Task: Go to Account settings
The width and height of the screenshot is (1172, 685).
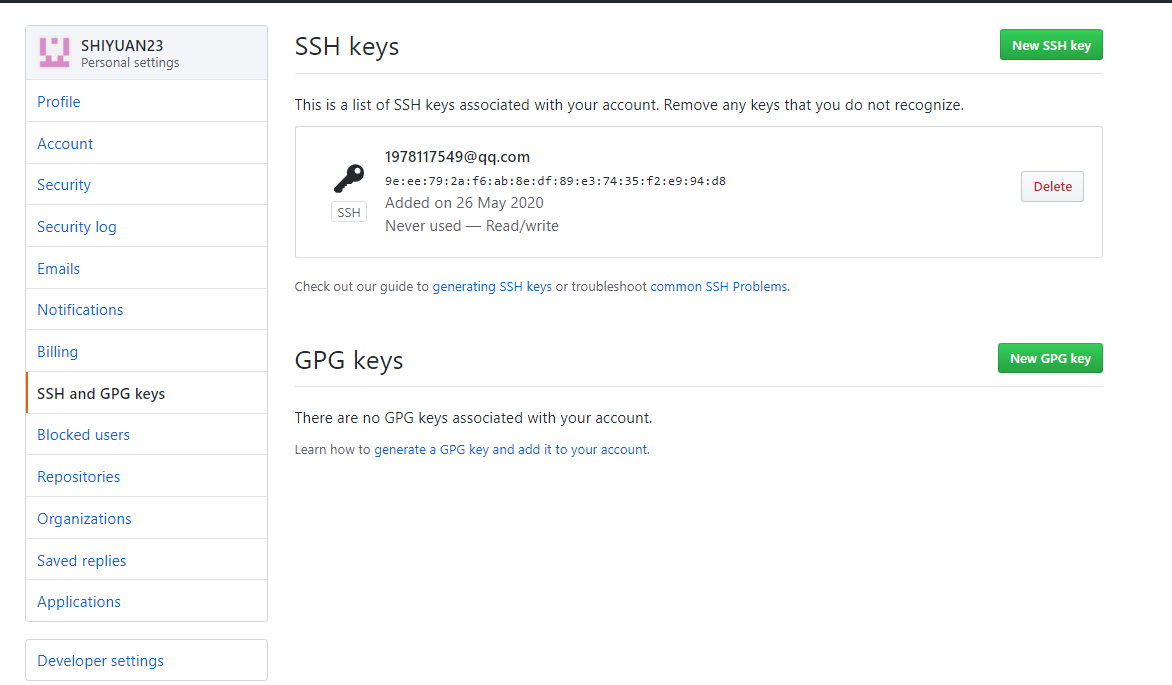Action: [65, 144]
